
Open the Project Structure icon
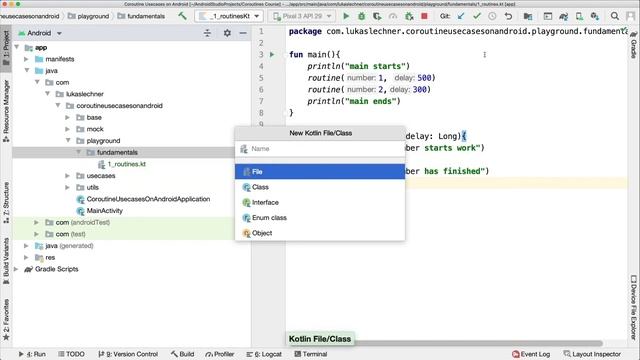[528, 16]
